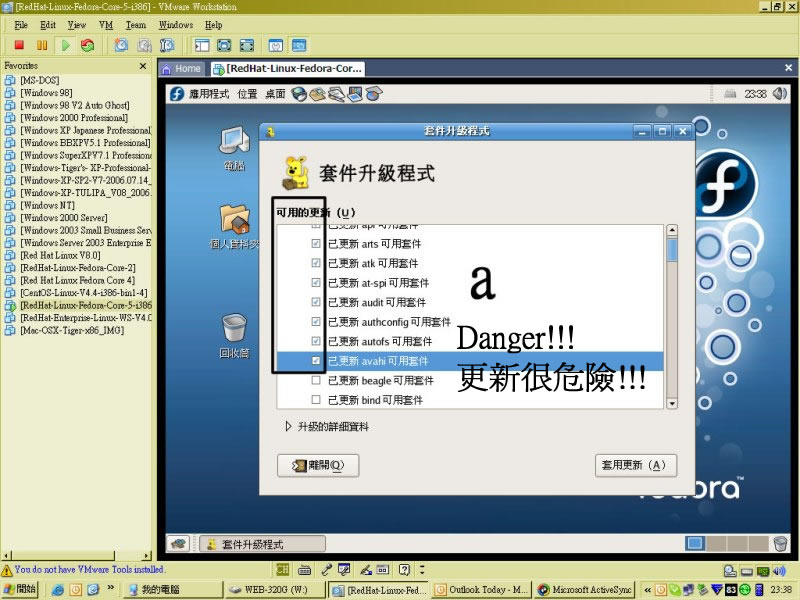This screenshot has height=600, width=800.
Task: Reset the virtual machine from the toolbar
Action: (88, 45)
